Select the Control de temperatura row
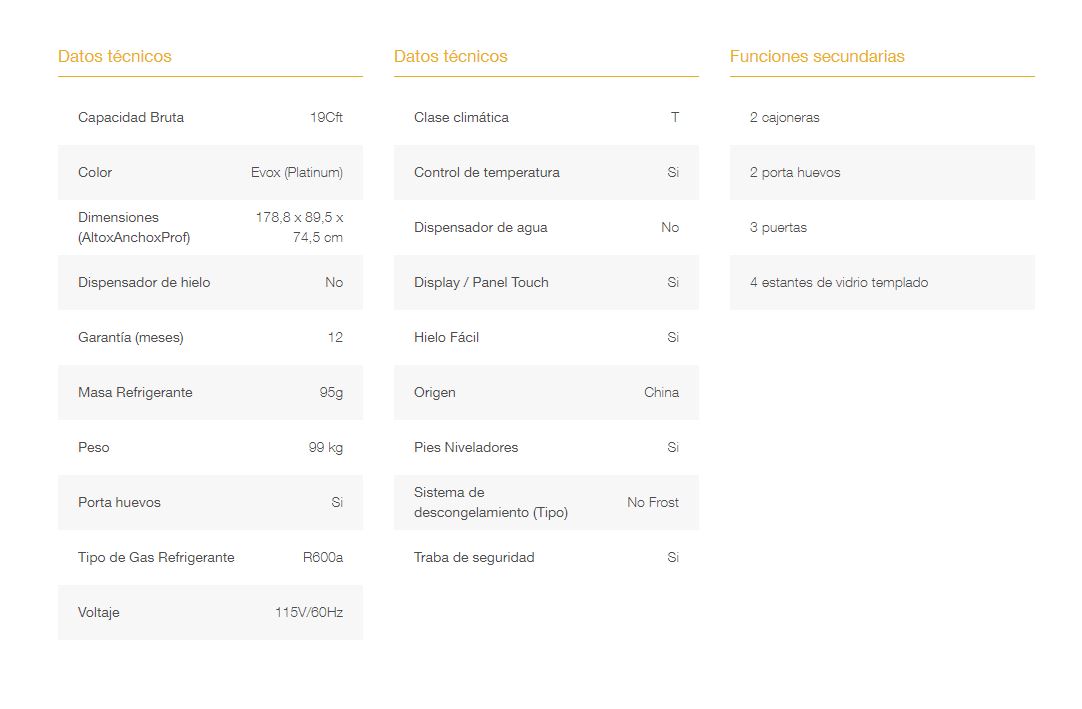 tap(547, 173)
